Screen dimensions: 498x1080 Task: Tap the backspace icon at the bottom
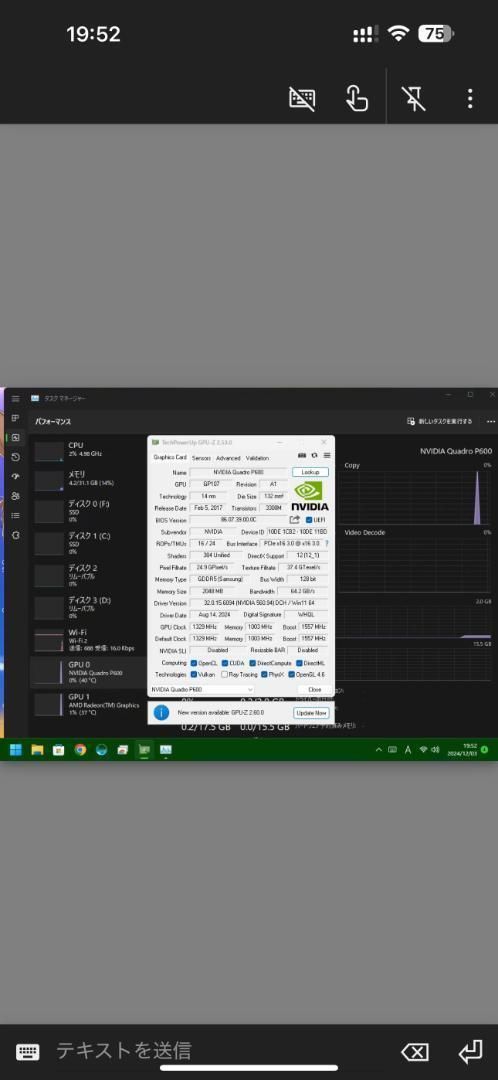click(415, 1051)
